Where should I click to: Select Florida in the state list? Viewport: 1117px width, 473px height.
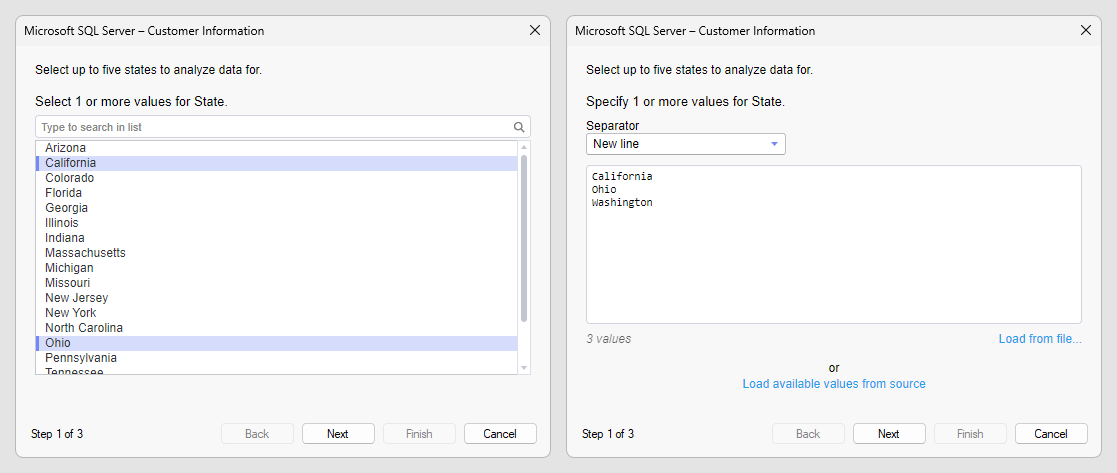point(276,193)
